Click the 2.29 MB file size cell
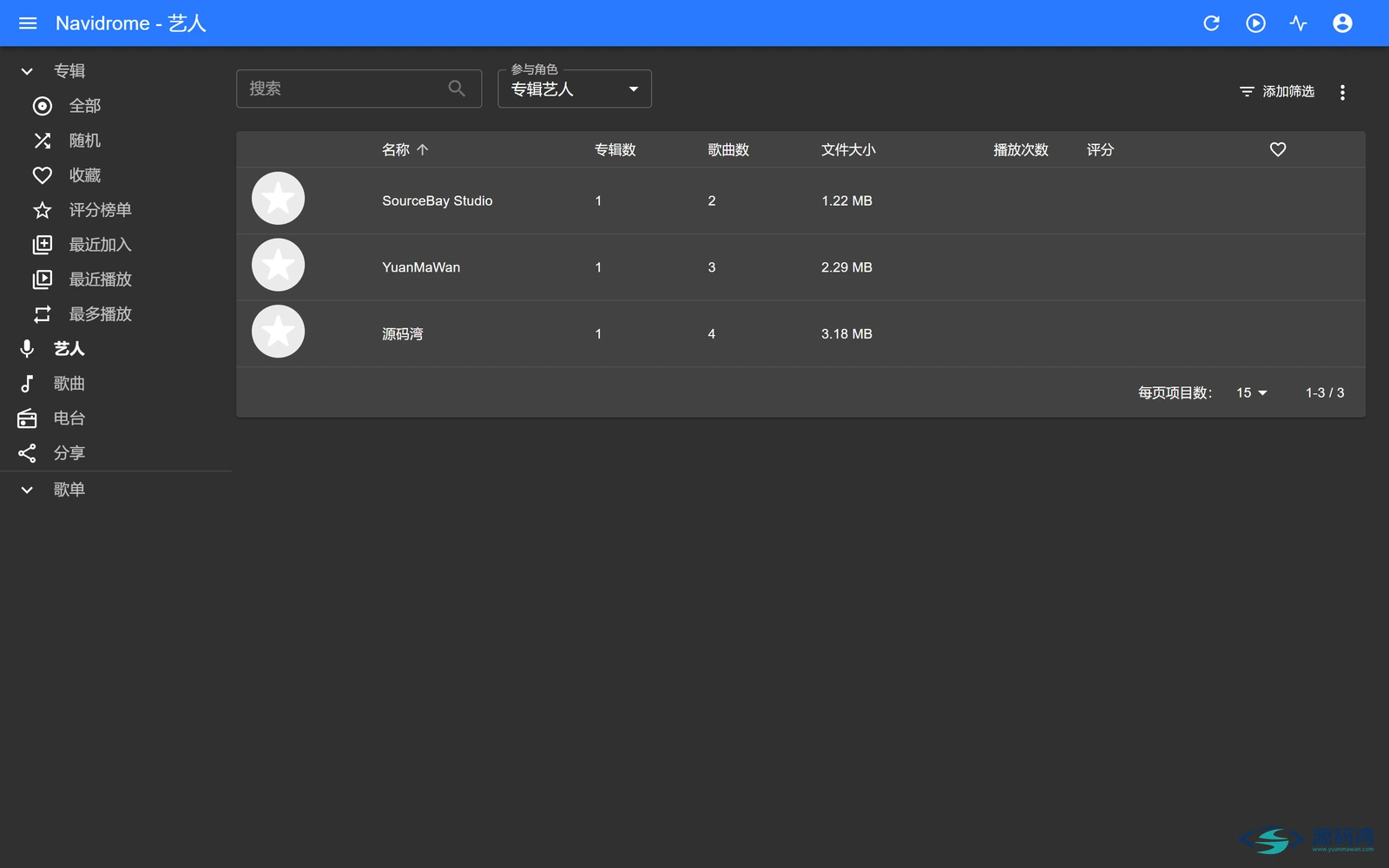Screen dimensions: 1389x868 pos(846,267)
